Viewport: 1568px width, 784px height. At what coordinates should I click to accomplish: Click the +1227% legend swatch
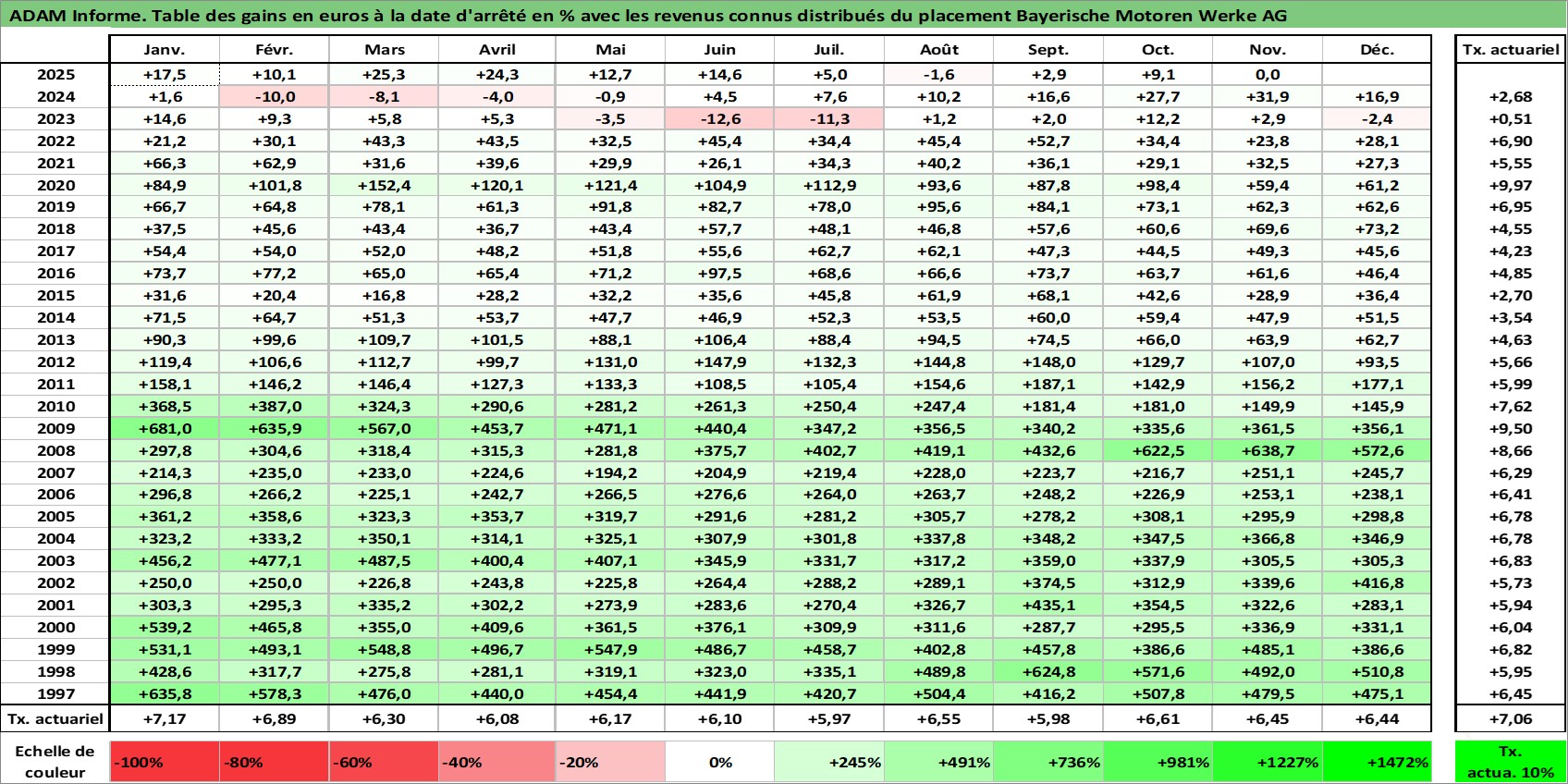coord(1268,762)
